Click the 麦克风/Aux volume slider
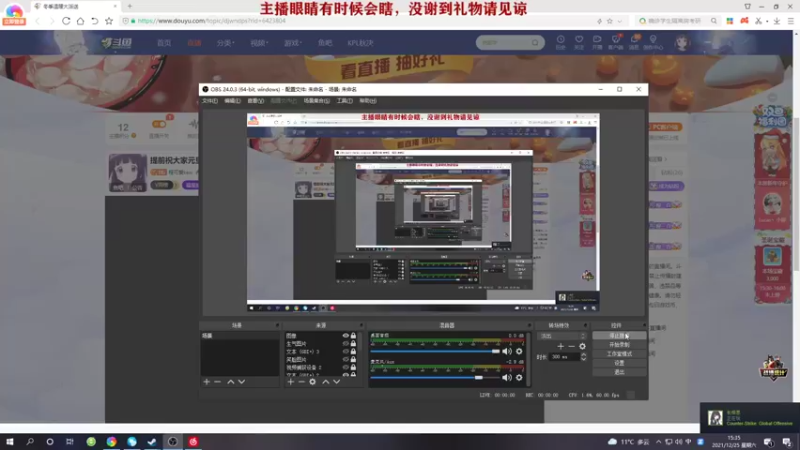The width and height of the screenshot is (800, 450). (x=435, y=378)
